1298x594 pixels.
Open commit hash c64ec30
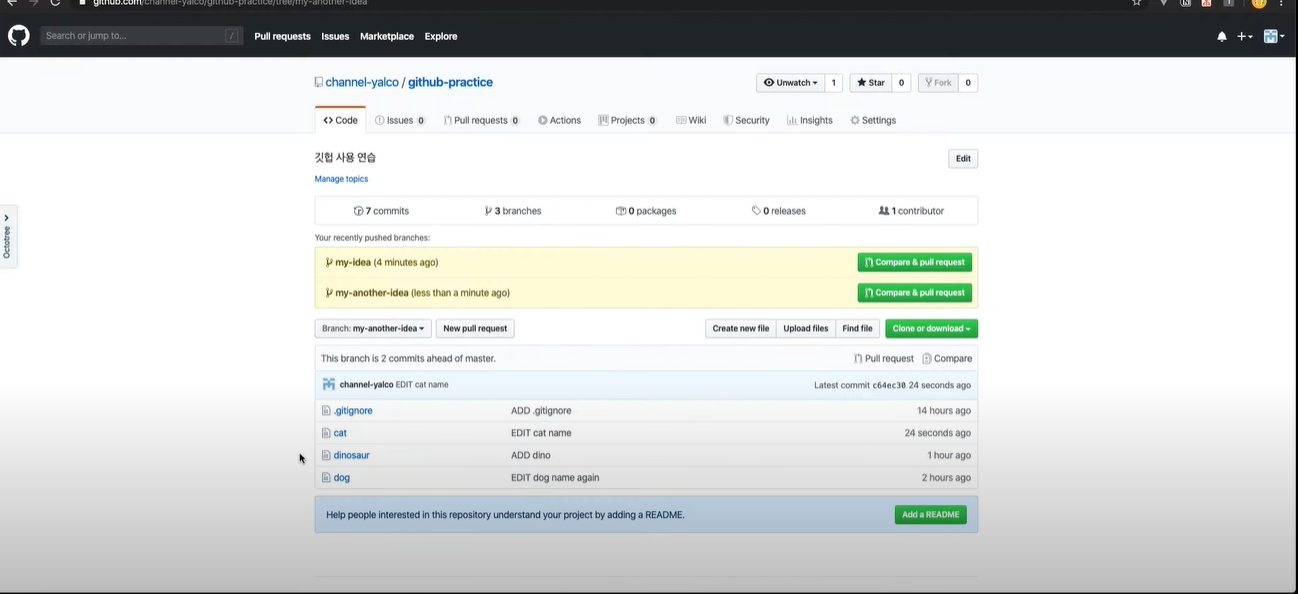click(889, 385)
